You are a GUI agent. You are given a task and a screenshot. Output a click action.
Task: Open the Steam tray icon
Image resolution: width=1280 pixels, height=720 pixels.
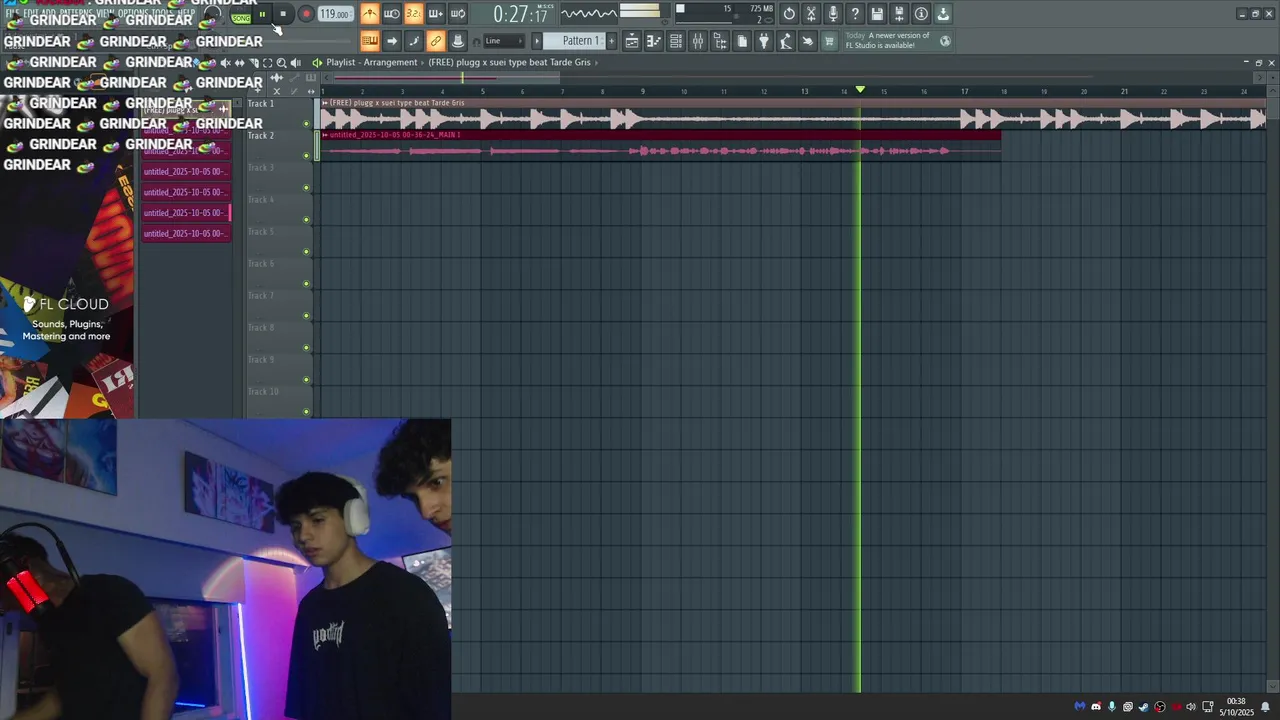tap(1144, 707)
